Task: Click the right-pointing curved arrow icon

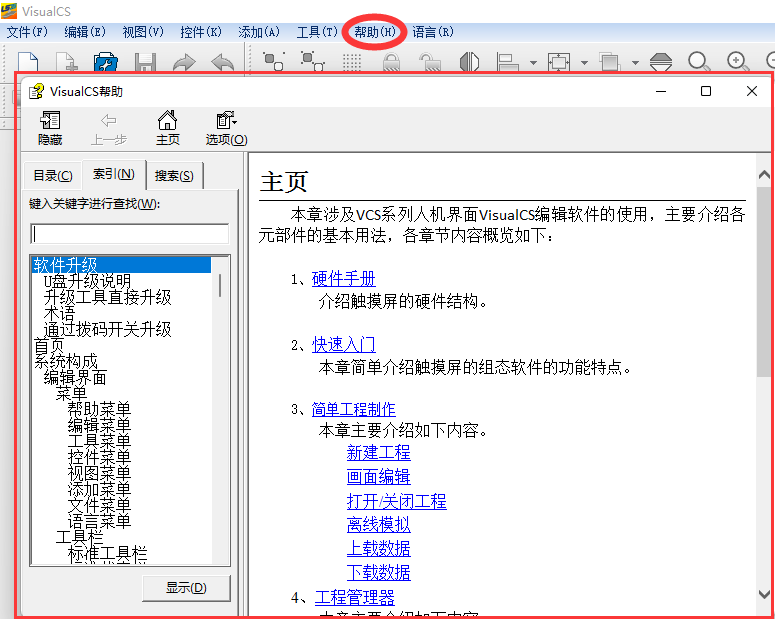Action: (x=184, y=62)
